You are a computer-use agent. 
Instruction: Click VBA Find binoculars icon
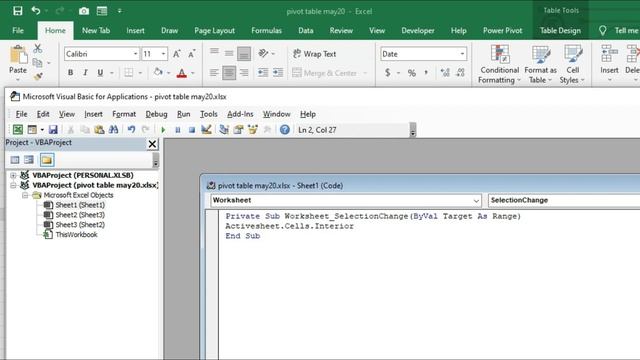click(x=113, y=130)
